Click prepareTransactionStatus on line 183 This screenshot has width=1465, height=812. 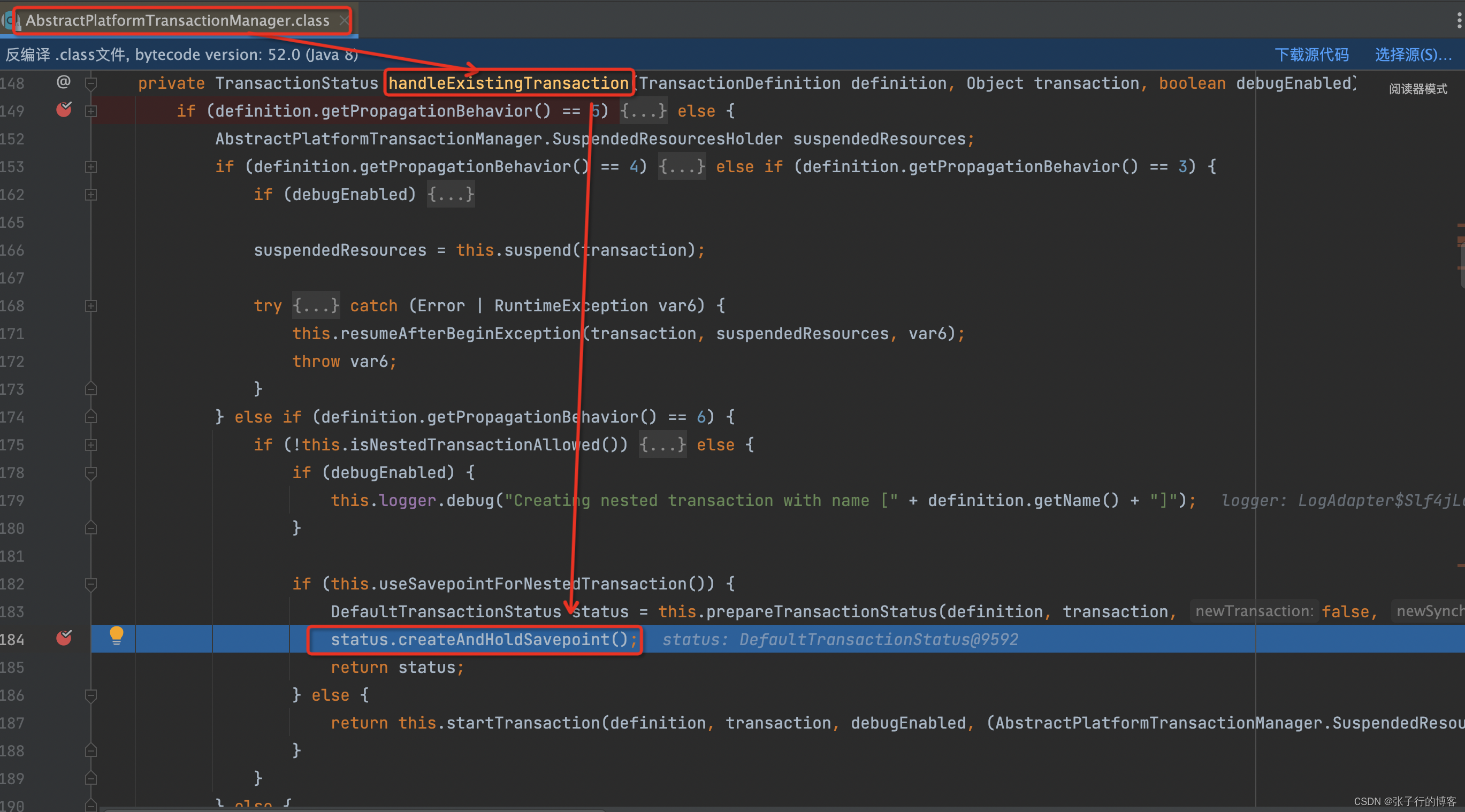pyautogui.click(x=822, y=612)
